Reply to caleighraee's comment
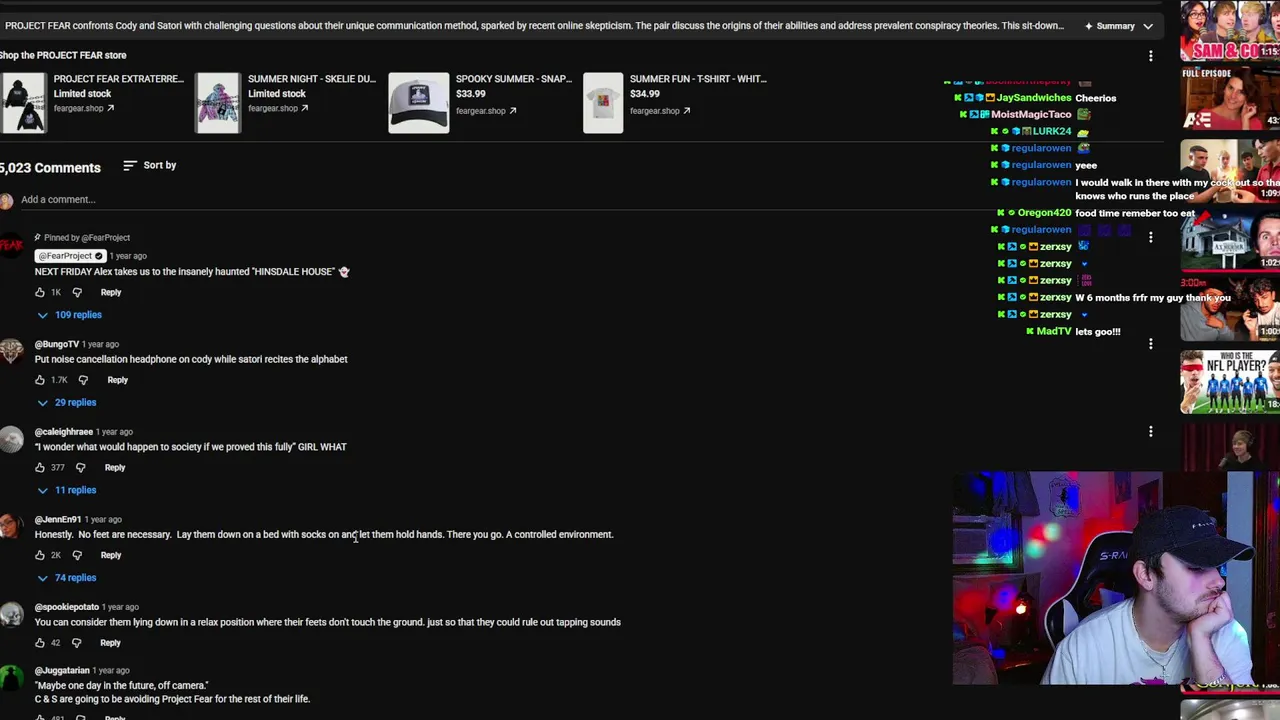The image size is (1280, 720). coord(115,467)
